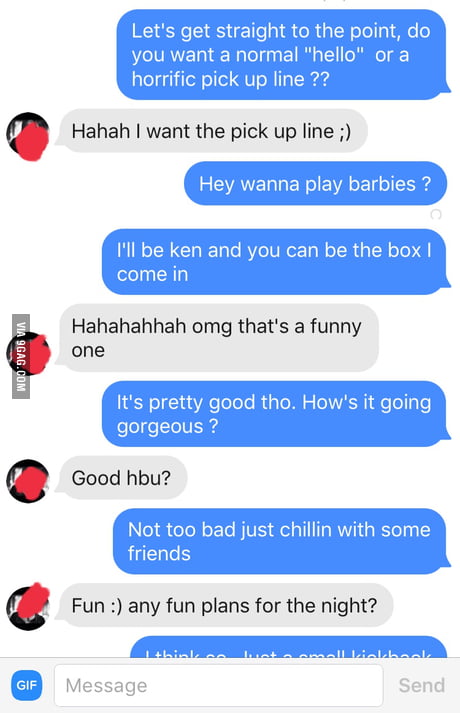This screenshot has width=460, height=713.
Task: Open avatar beside pick up line reply
Action: click(x=28, y=136)
